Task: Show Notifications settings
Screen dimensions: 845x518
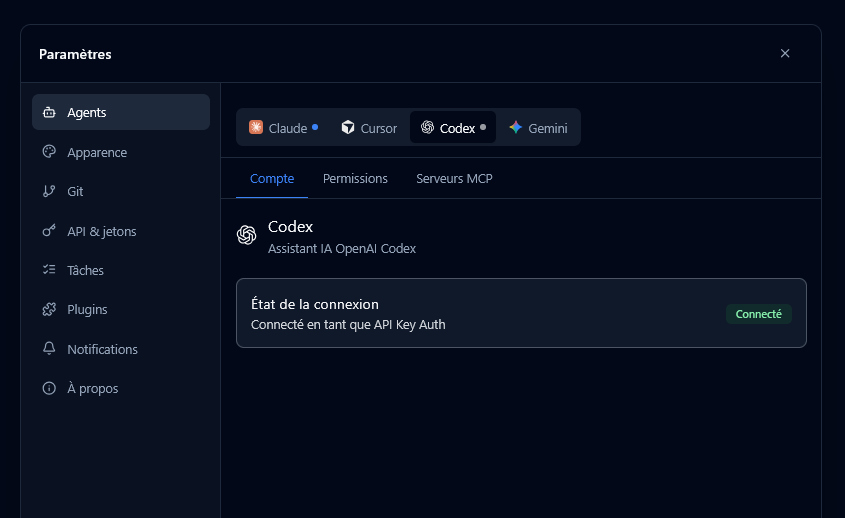Action: coord(121,349)
